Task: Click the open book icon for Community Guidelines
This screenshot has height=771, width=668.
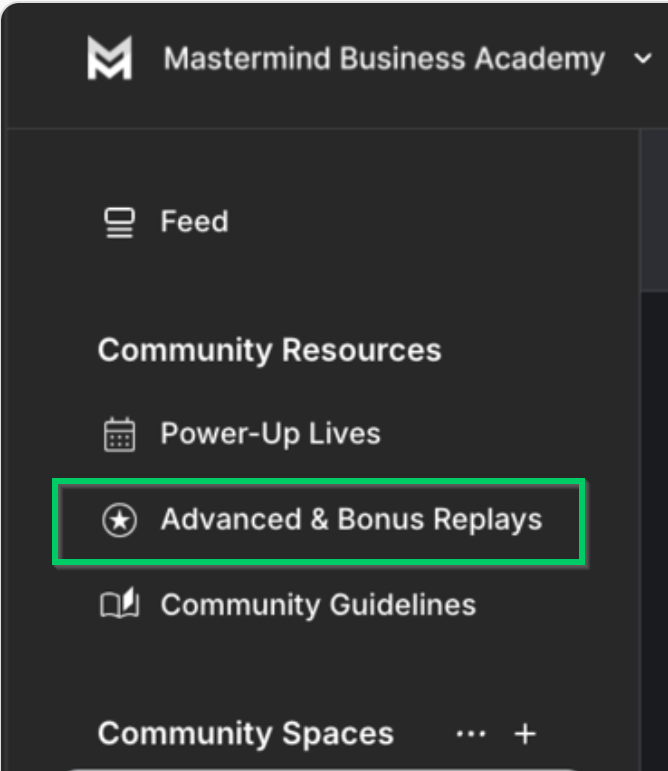Action: 119,603
